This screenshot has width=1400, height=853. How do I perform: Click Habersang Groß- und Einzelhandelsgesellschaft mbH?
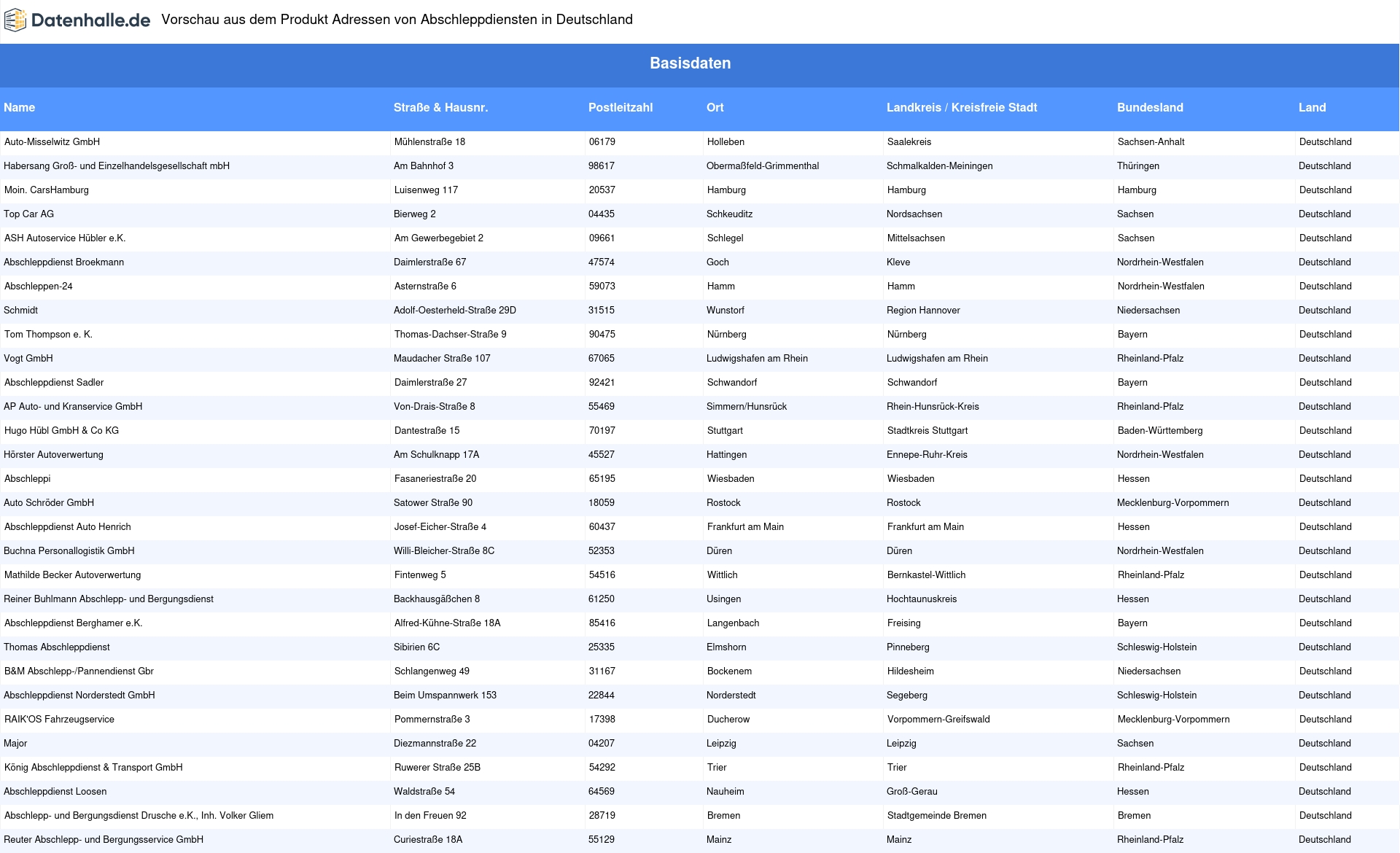point(117,166)
